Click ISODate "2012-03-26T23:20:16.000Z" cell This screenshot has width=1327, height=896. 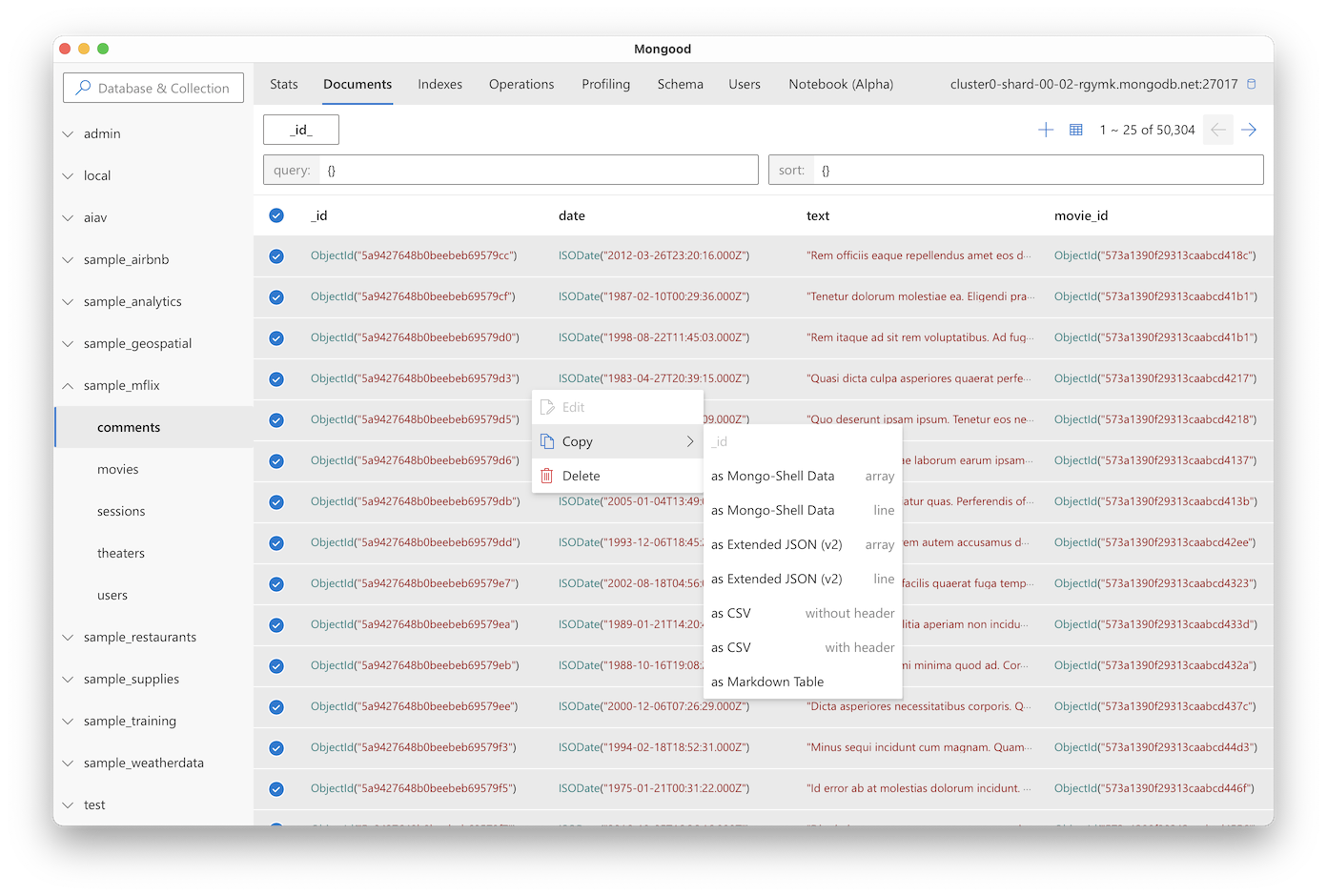[654, 255]
